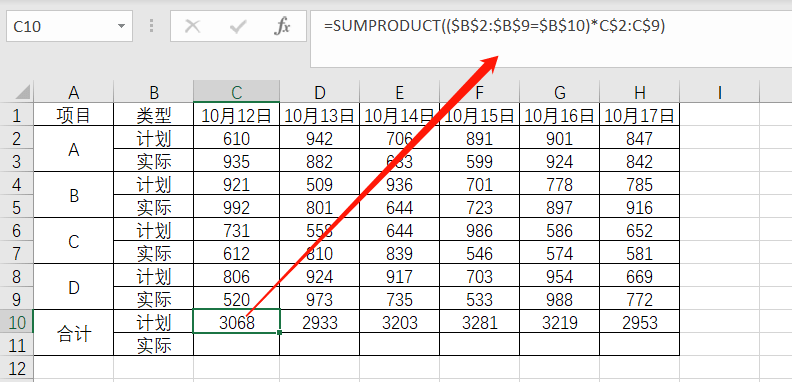Select column F header
Screen dimensions: 792x382
[479, 92]
